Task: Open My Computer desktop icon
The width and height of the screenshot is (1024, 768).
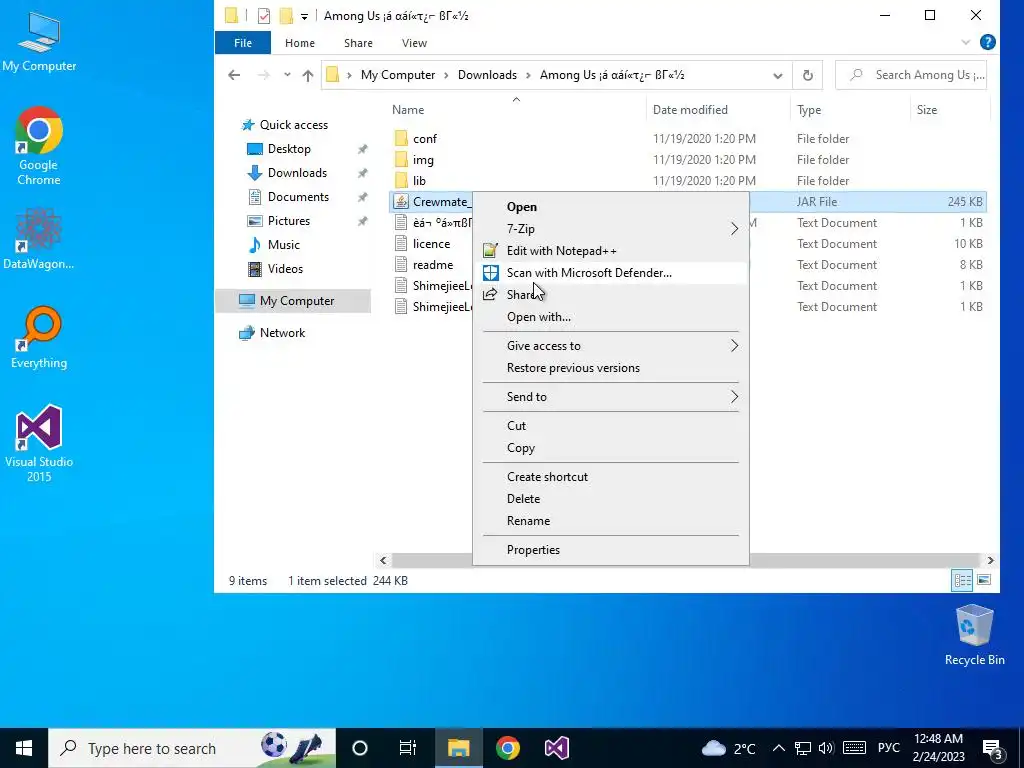Action: coord(39,41)
